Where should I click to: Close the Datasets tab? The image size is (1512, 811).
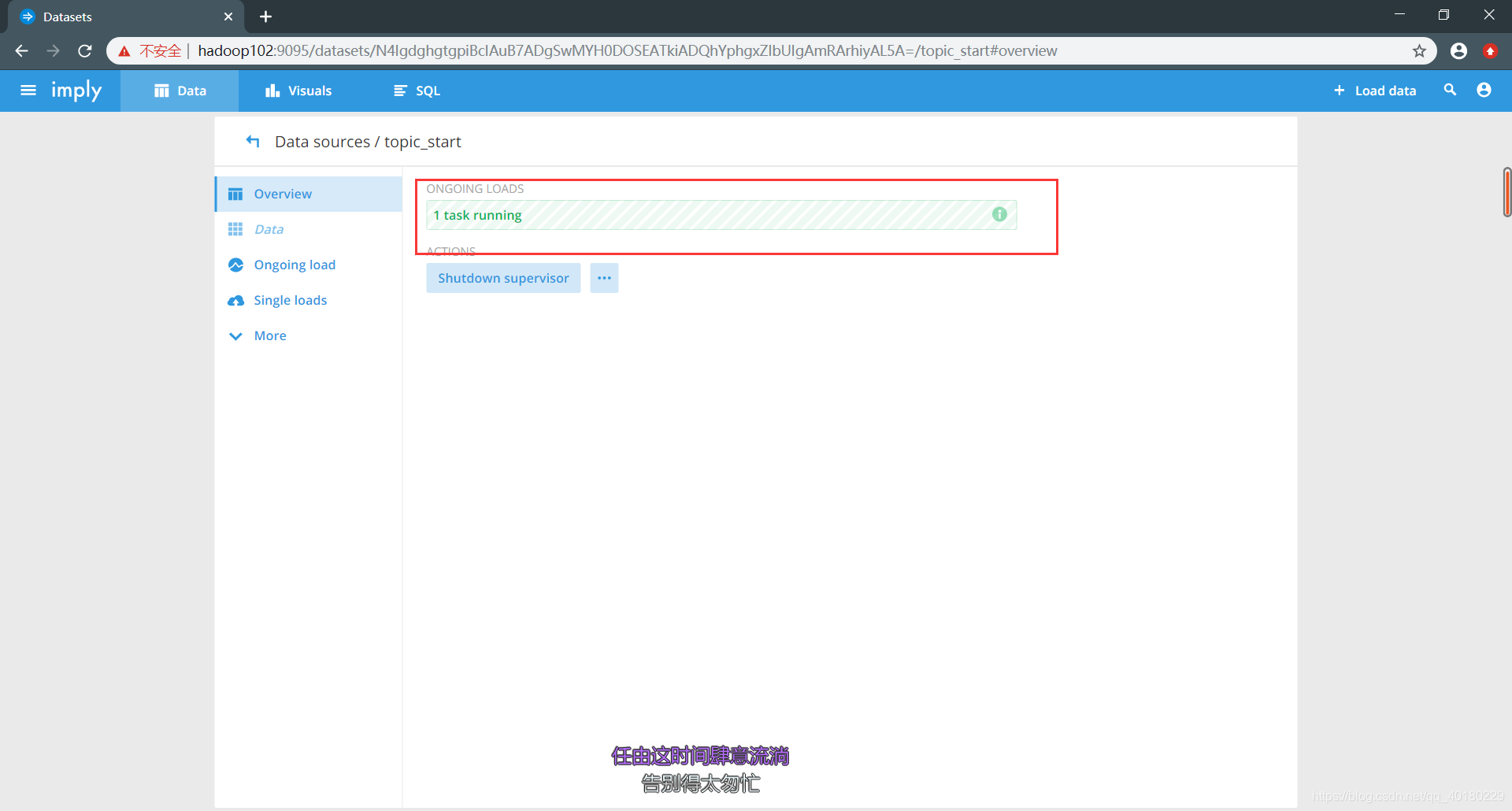[x=228, y=17]
